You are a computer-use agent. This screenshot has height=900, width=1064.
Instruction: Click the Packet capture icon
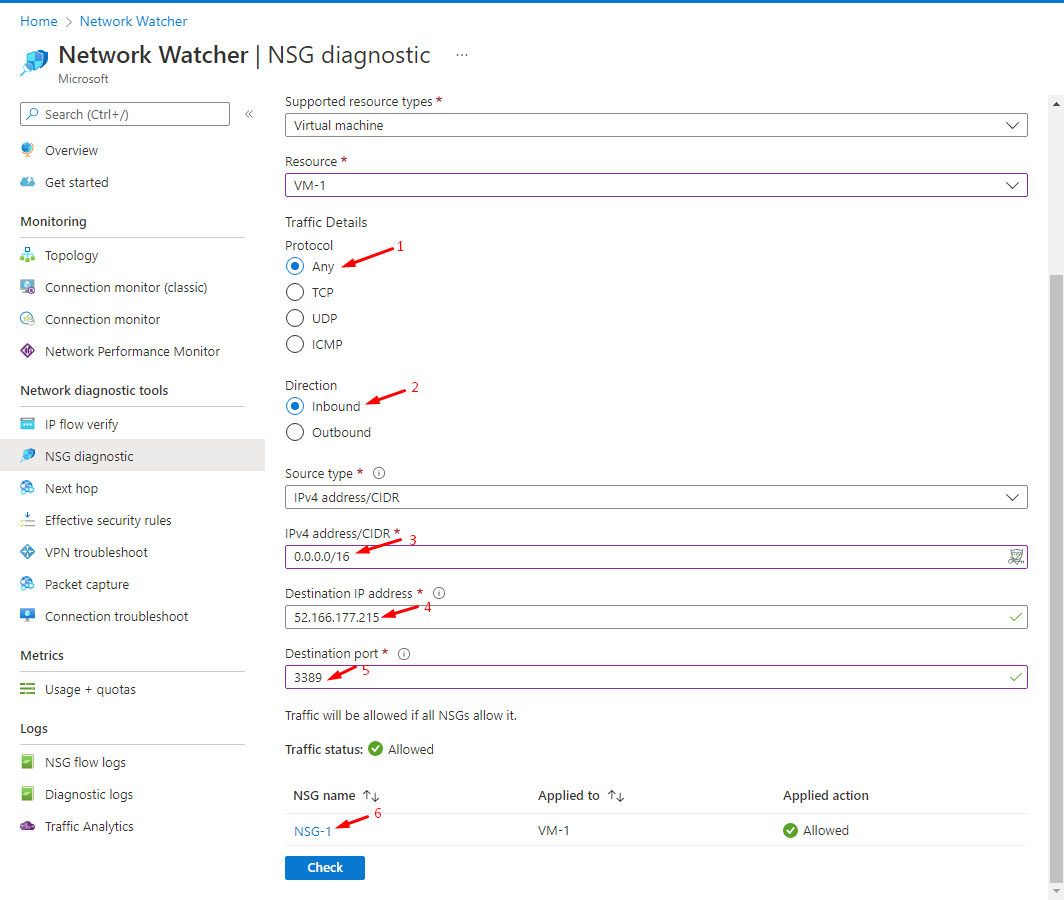[x=27, y=584]
